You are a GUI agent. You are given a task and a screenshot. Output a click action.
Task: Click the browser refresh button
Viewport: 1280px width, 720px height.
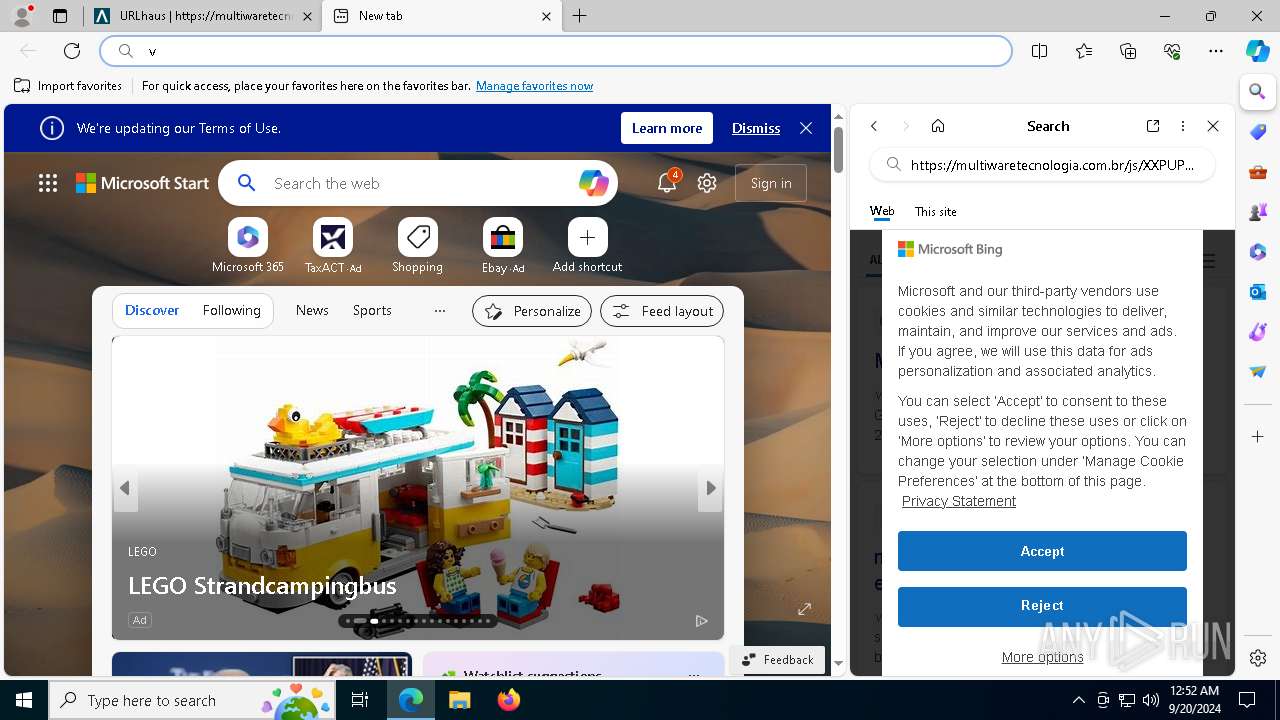[72, 51]
